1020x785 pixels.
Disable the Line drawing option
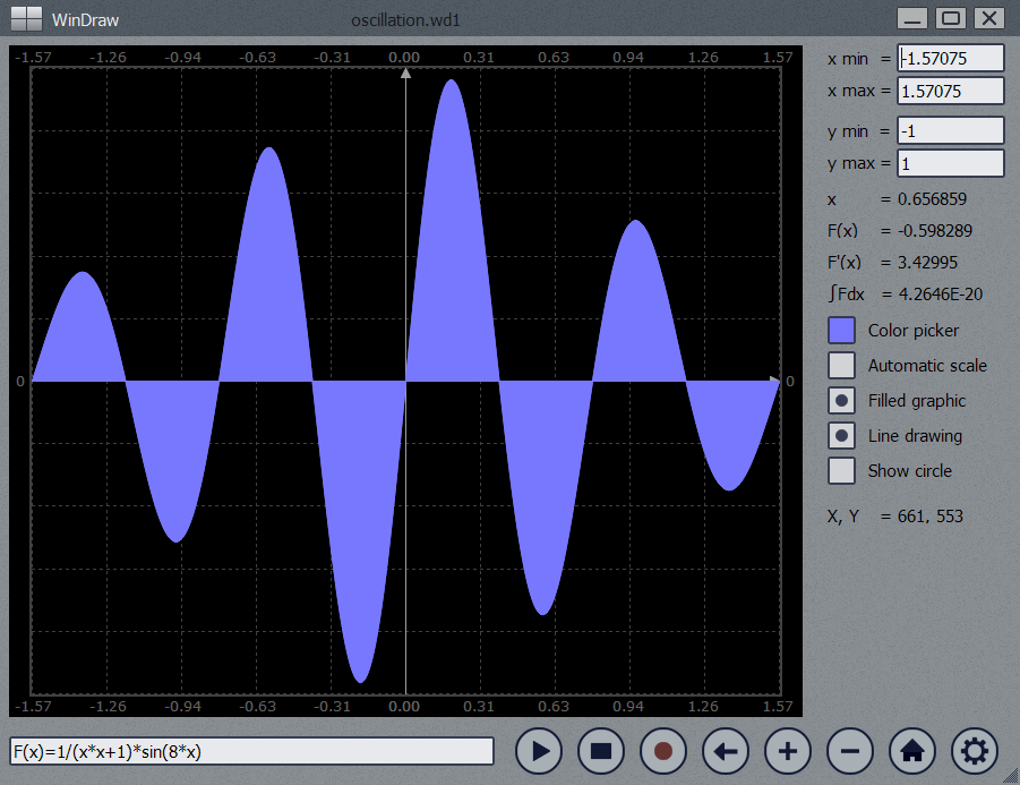[842, 436]
